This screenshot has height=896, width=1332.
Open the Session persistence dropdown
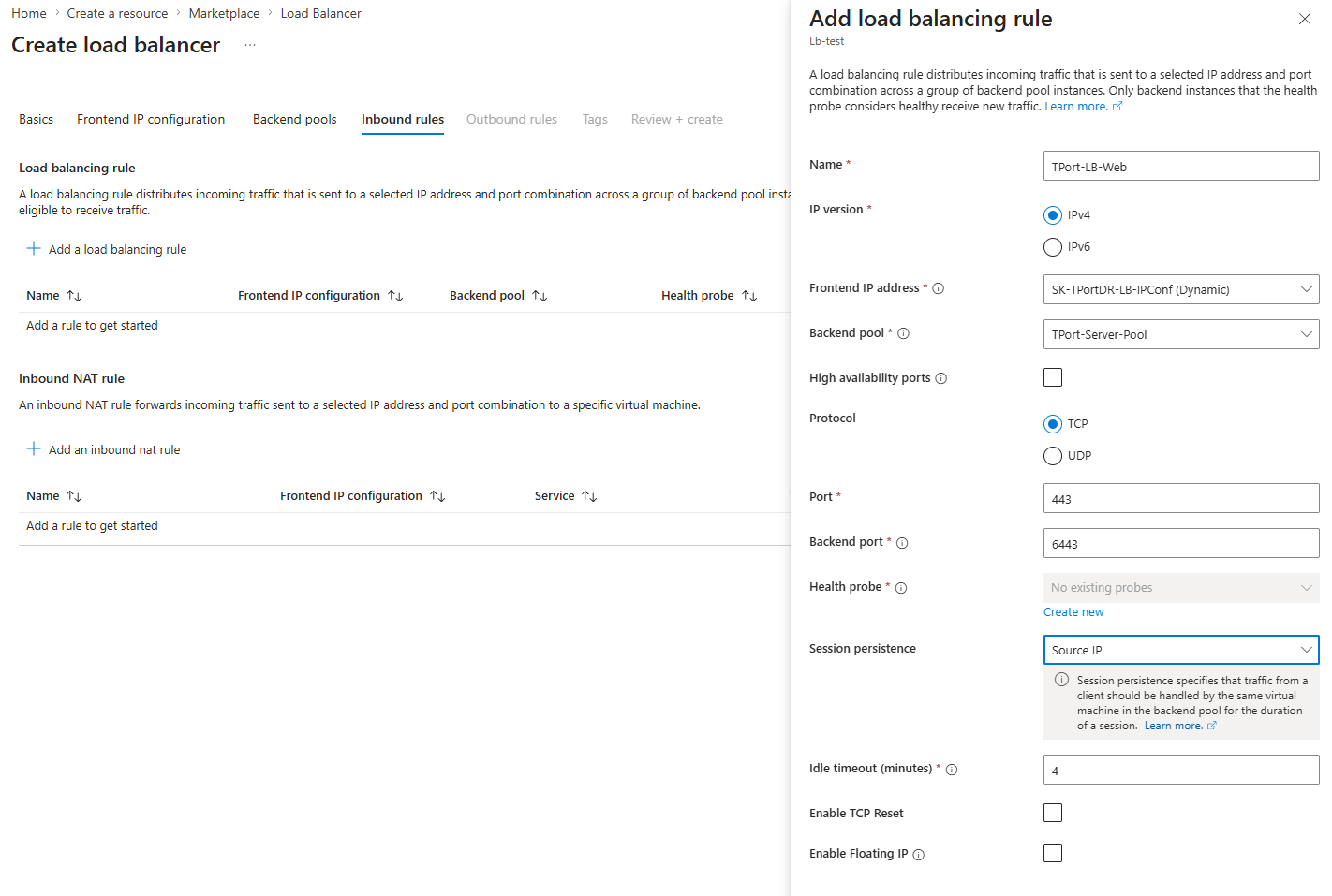point(1181,650)
